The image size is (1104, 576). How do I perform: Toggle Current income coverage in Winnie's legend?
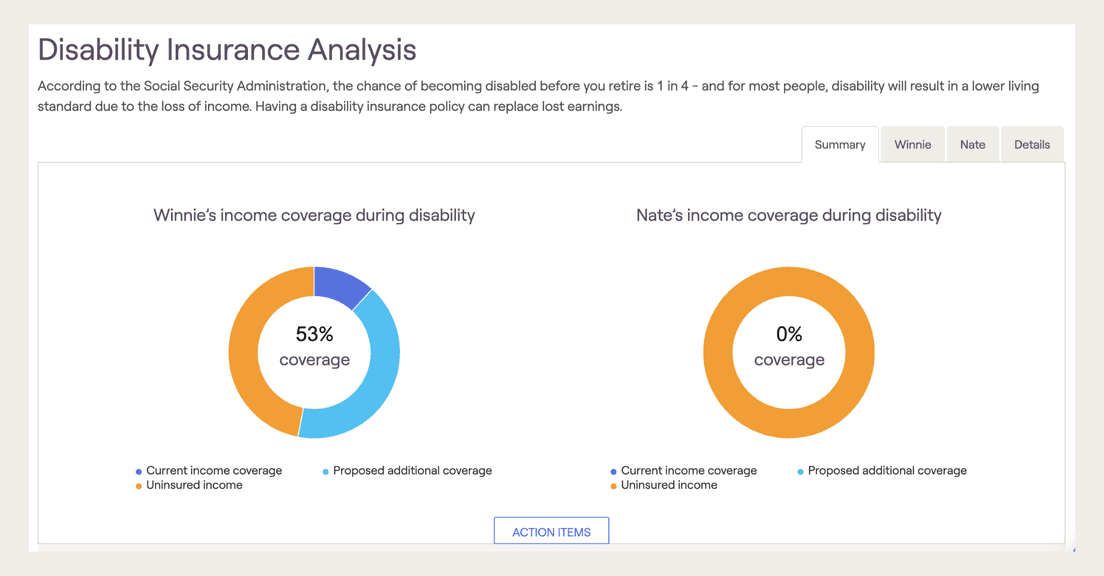(x=209, y=470)
